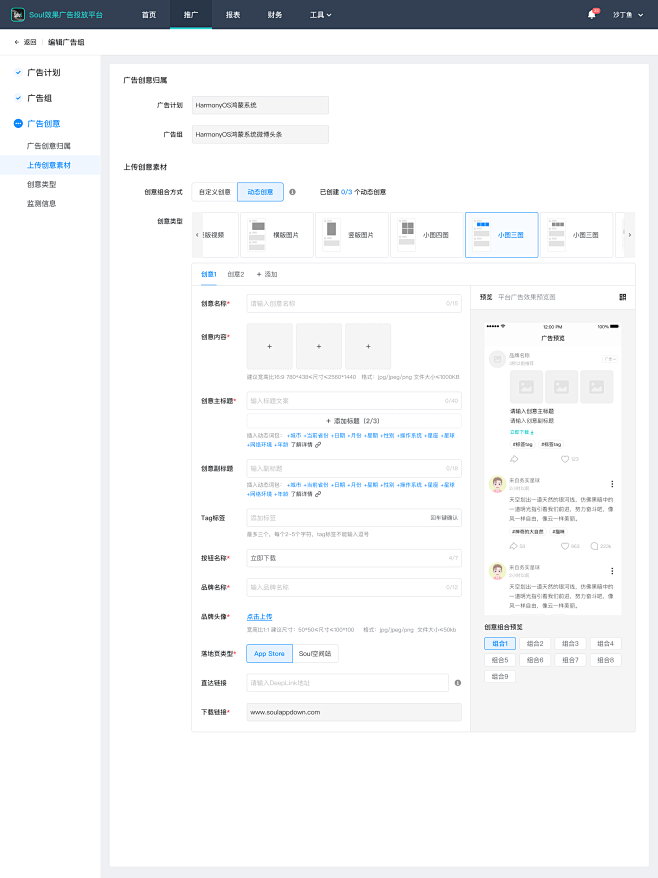The width and height of the screenshot is (658, 878).
Task: Open the 广告 tag dropdown in preview
Action: click(610, 359)
